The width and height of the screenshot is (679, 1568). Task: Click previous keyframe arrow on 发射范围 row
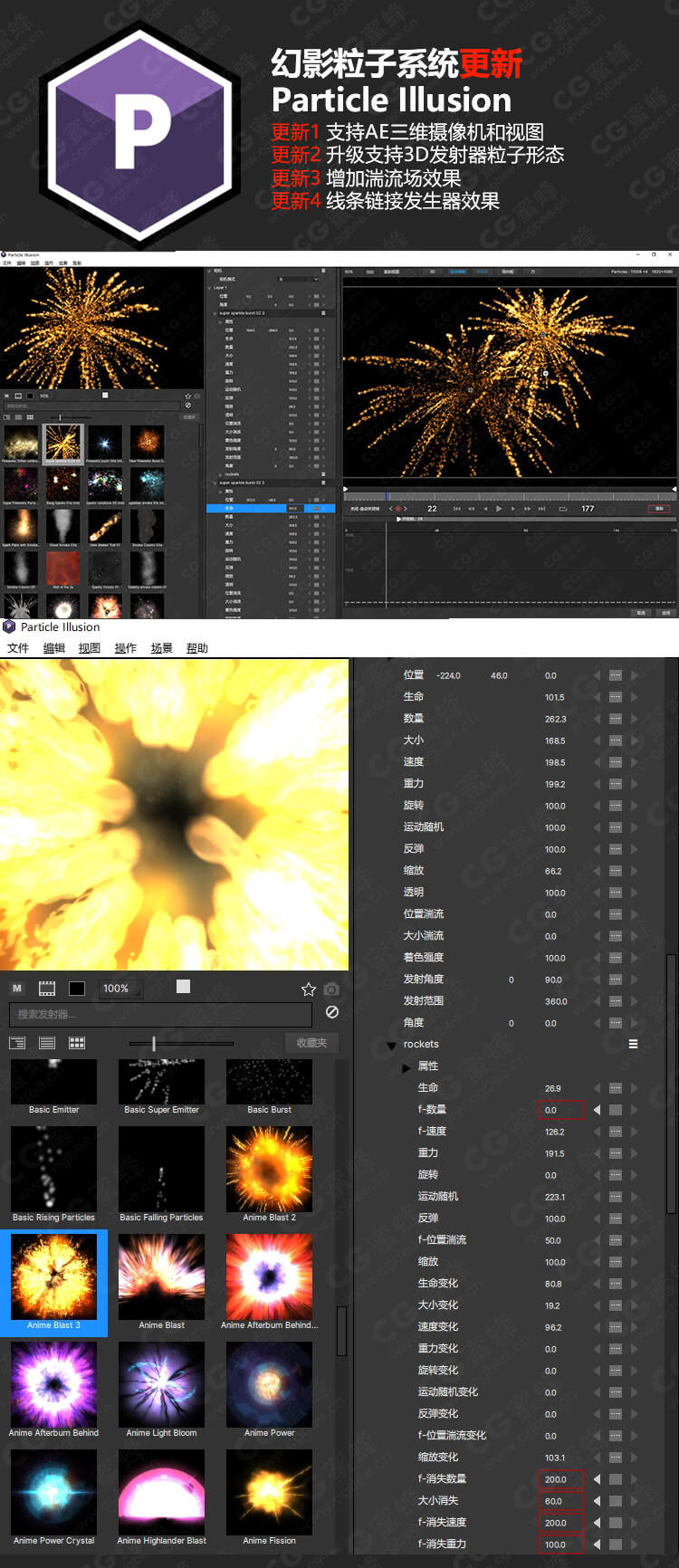(597, 1001)
